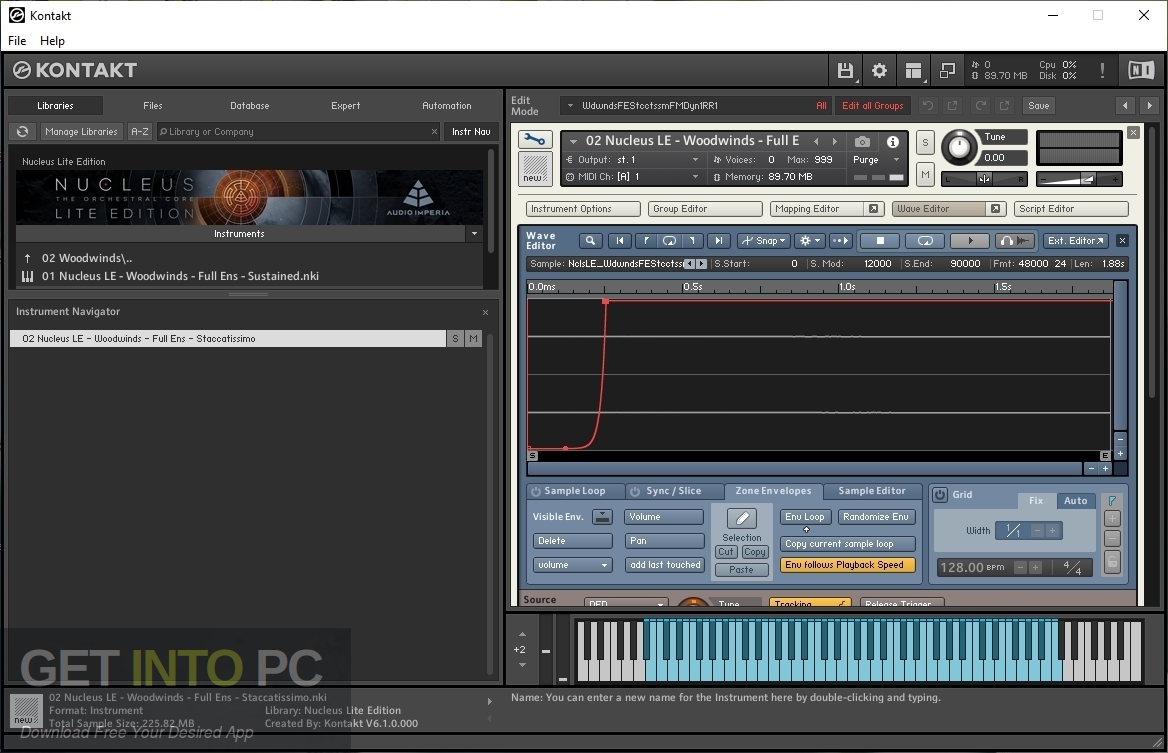Open the Script Editor
The height and width of the screenshot is (753, 1168).
pos(1071,209)
